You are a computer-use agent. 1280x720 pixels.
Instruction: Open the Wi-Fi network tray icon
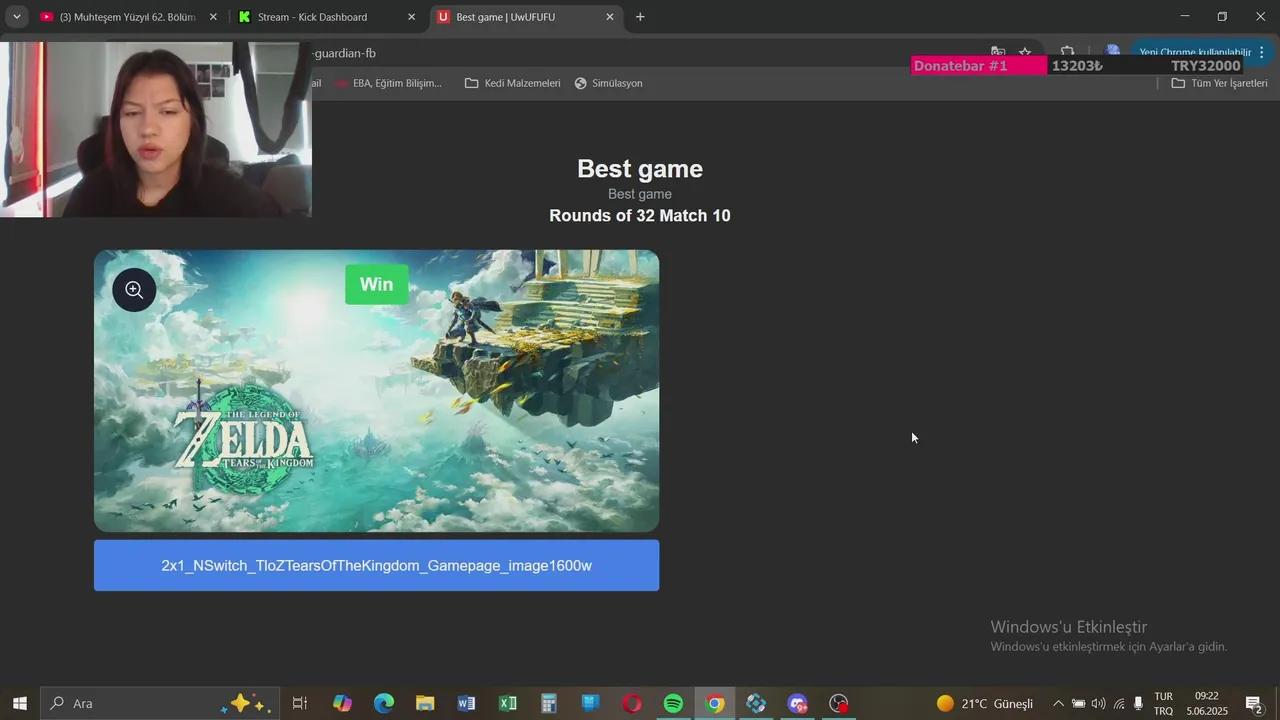click(x=1119, y=704)
